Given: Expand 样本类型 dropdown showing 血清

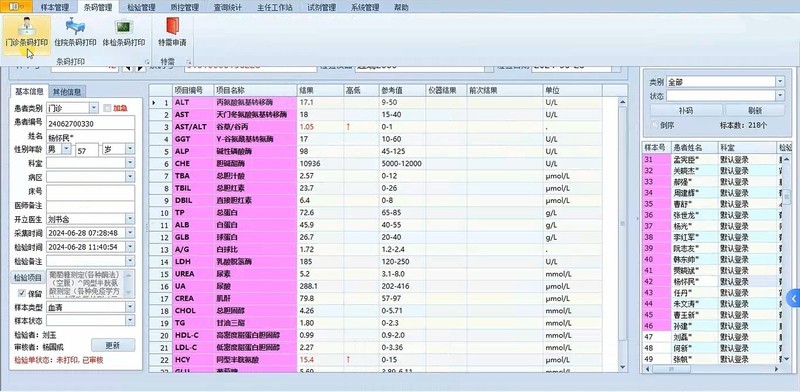Looking at the screenshot, I should pos(130,307).
